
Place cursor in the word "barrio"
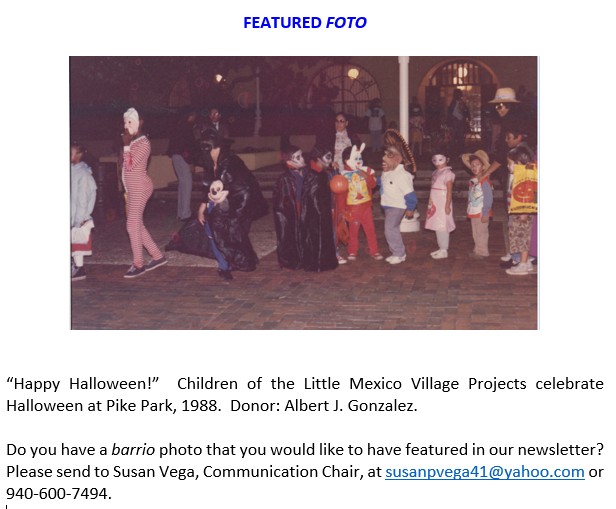133,450
